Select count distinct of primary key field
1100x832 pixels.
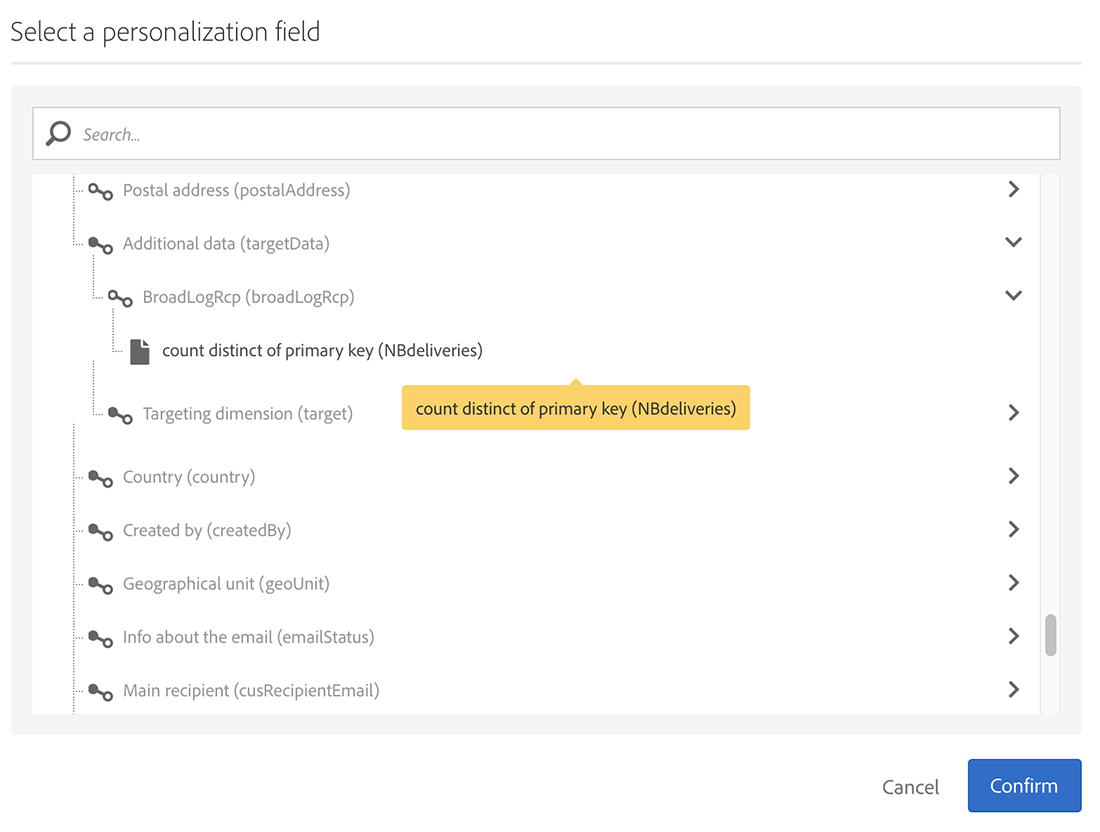click(322, 351)
